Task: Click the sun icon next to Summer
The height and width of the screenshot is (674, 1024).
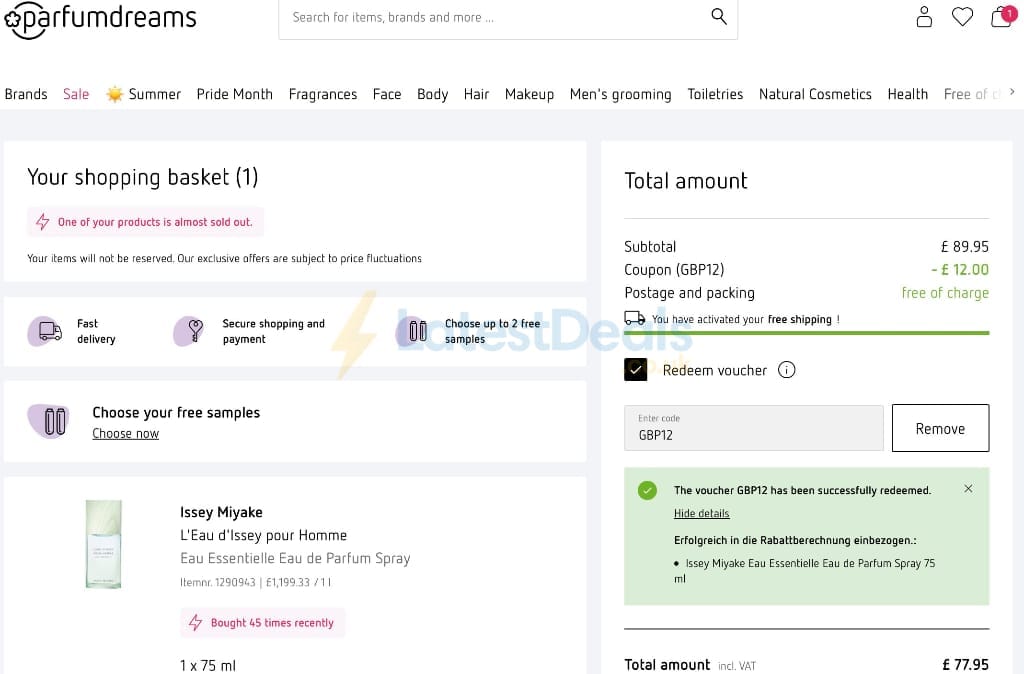Action: click(114, 94)
